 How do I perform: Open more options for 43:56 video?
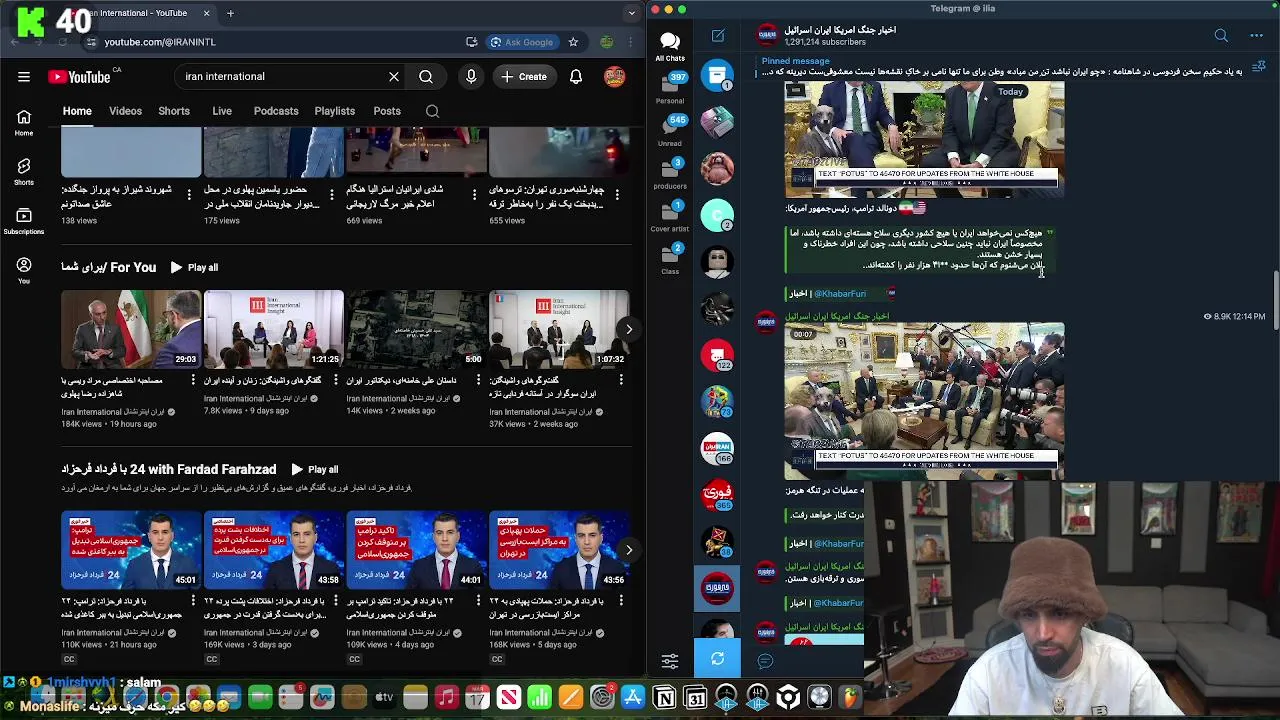(621, 601)
